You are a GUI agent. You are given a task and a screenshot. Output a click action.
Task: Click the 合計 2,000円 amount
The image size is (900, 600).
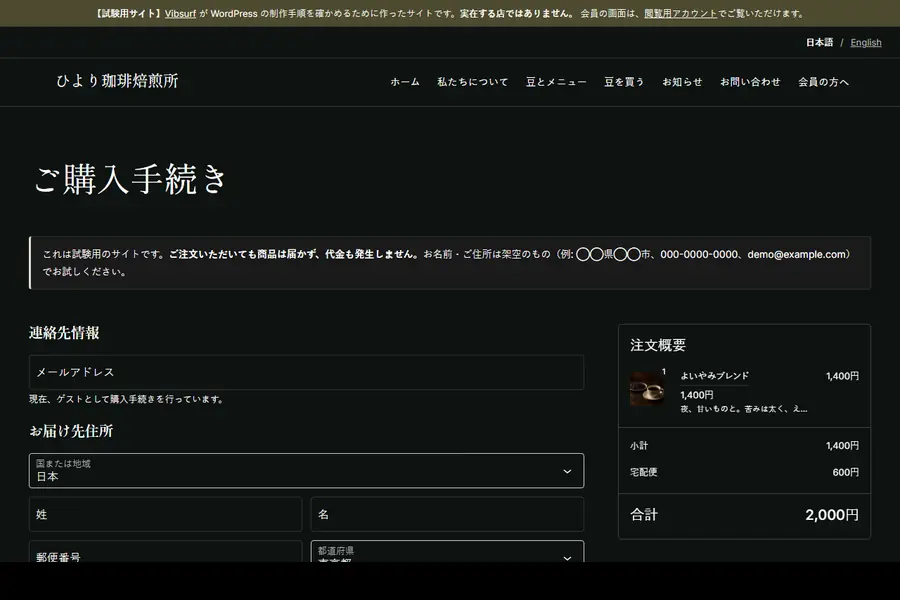pyautogui.click(x=832, y=515)
